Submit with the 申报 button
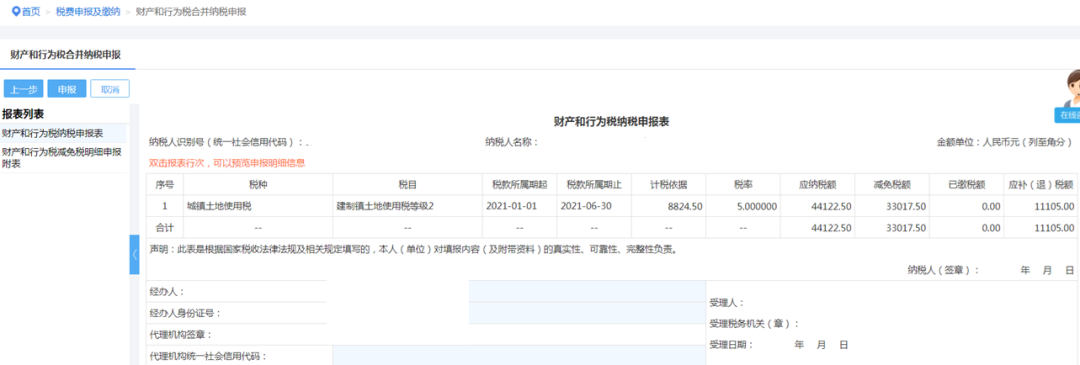Viewport: 1080px width, 365px height. [67, 89]
